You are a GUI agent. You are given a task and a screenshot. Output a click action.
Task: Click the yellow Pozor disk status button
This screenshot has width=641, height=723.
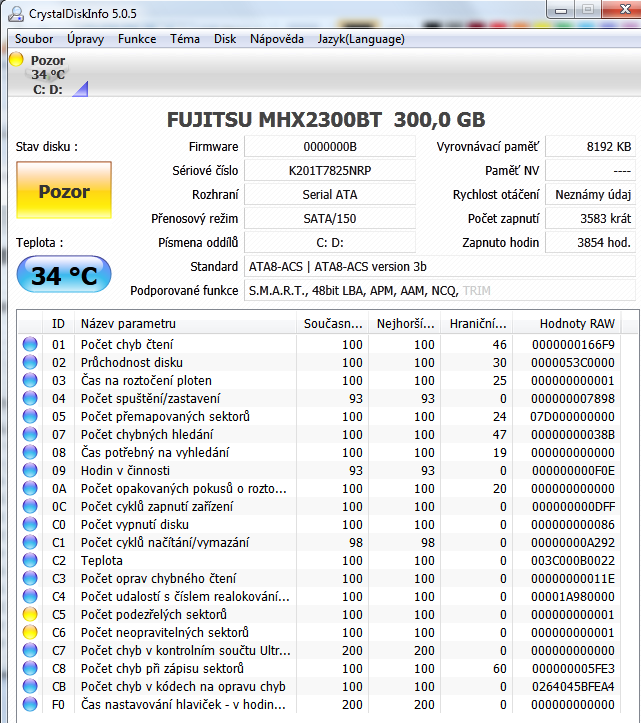(64, 190)
